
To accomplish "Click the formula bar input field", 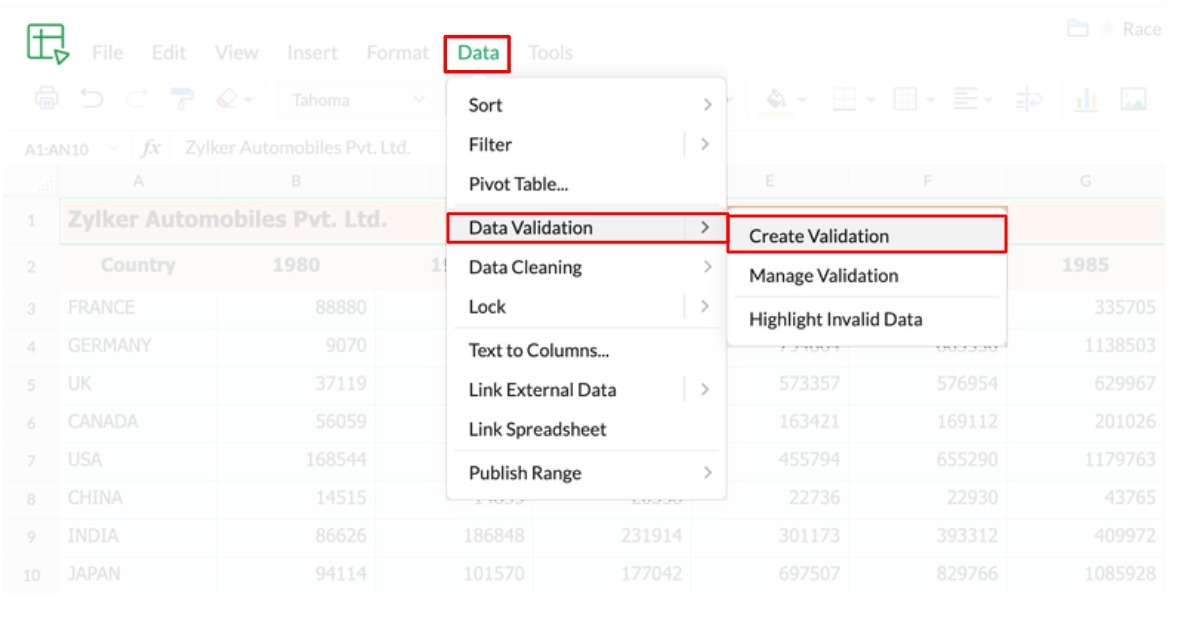I will click(x=300, y=149).
